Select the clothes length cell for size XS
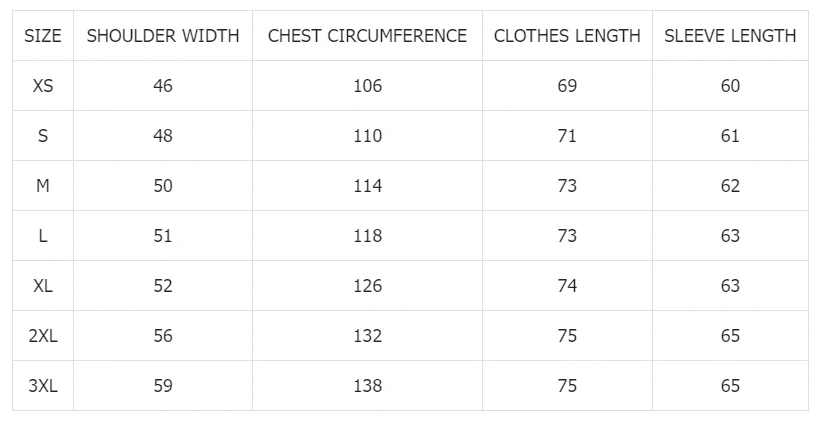This screenshot has width=824, height=424. (x=567, y=86)
